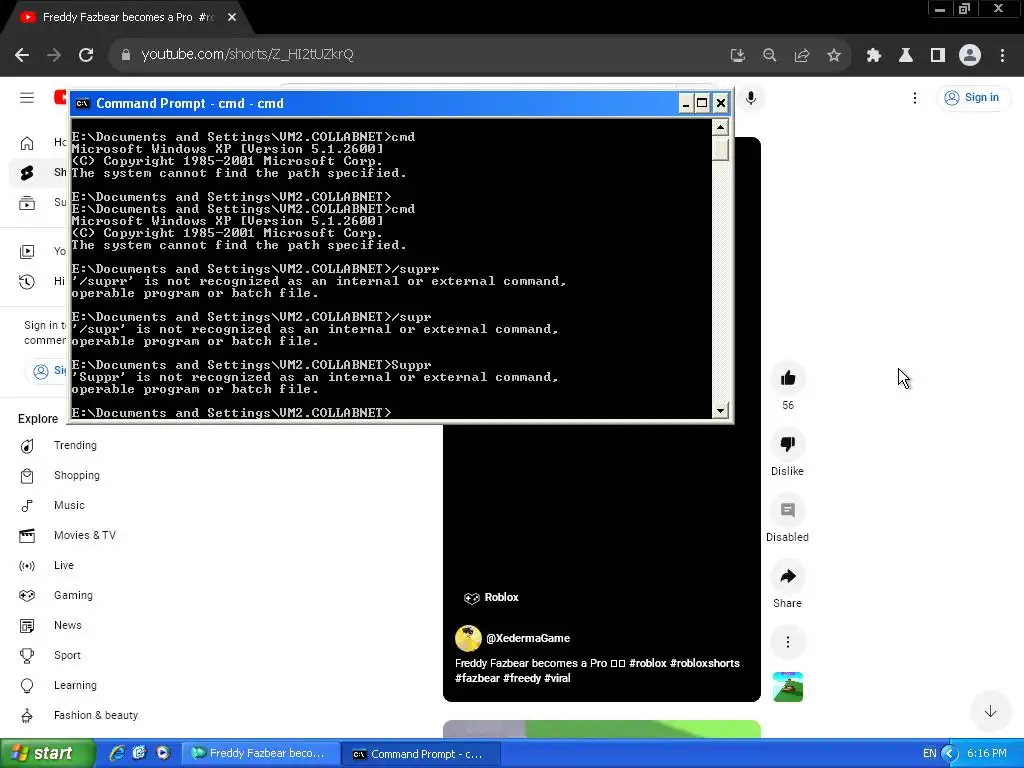Viewport: 1024px width, 768px height.
Task: Open Gaming in Explore
Action: (73, 596)
